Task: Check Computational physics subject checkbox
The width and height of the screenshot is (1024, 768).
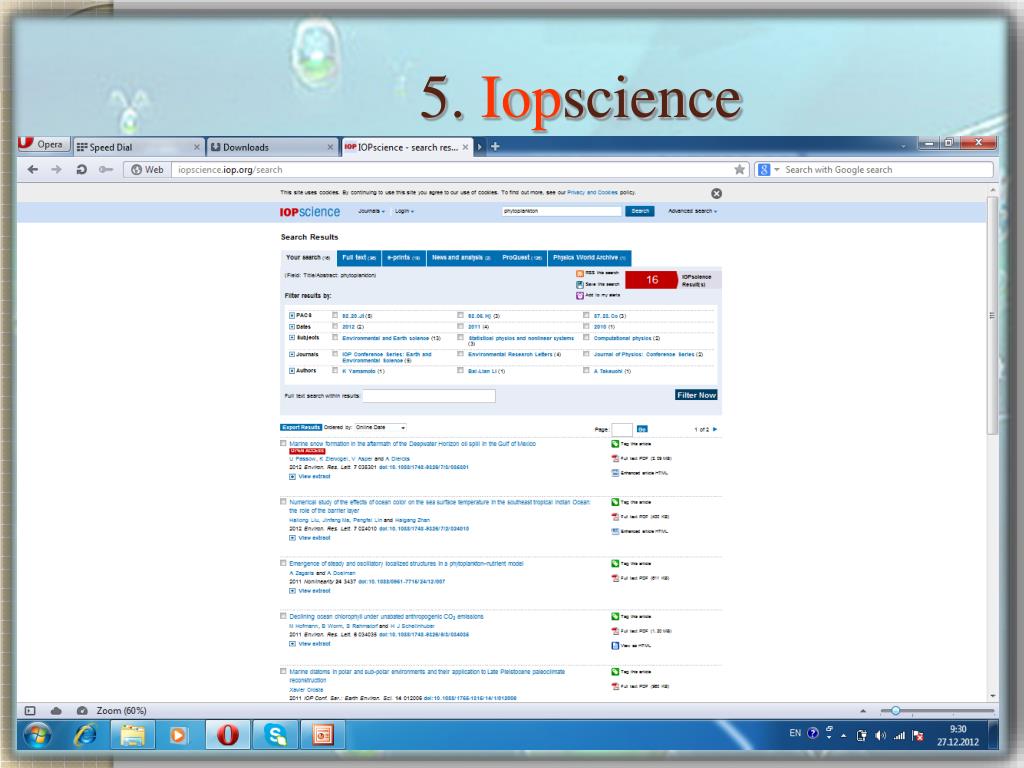Action: [586, 338]
